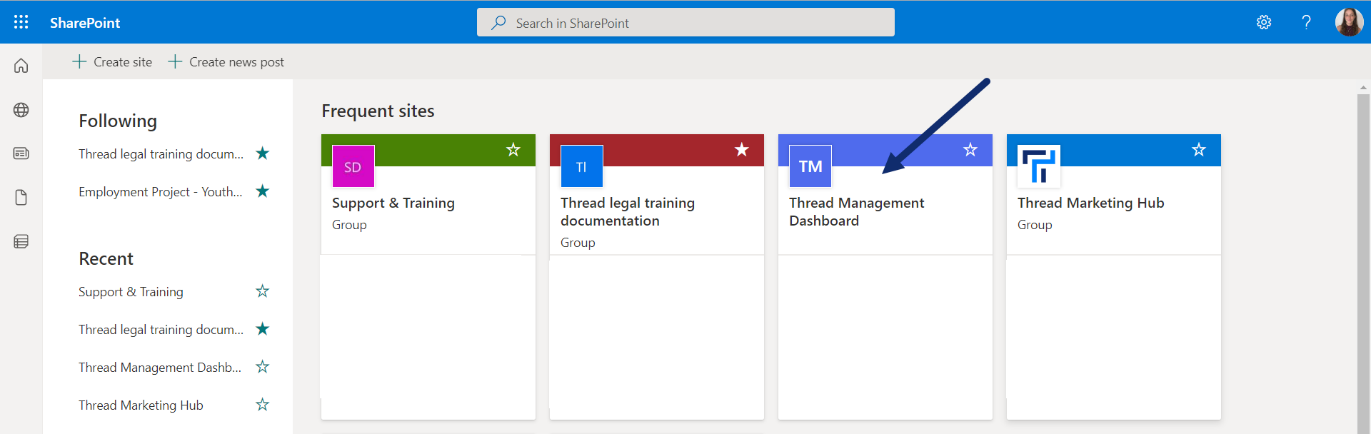The width and height of the screenshot is (1371, 434).
Task: Open Thread legal training link under Following
Action: [161, 154]
